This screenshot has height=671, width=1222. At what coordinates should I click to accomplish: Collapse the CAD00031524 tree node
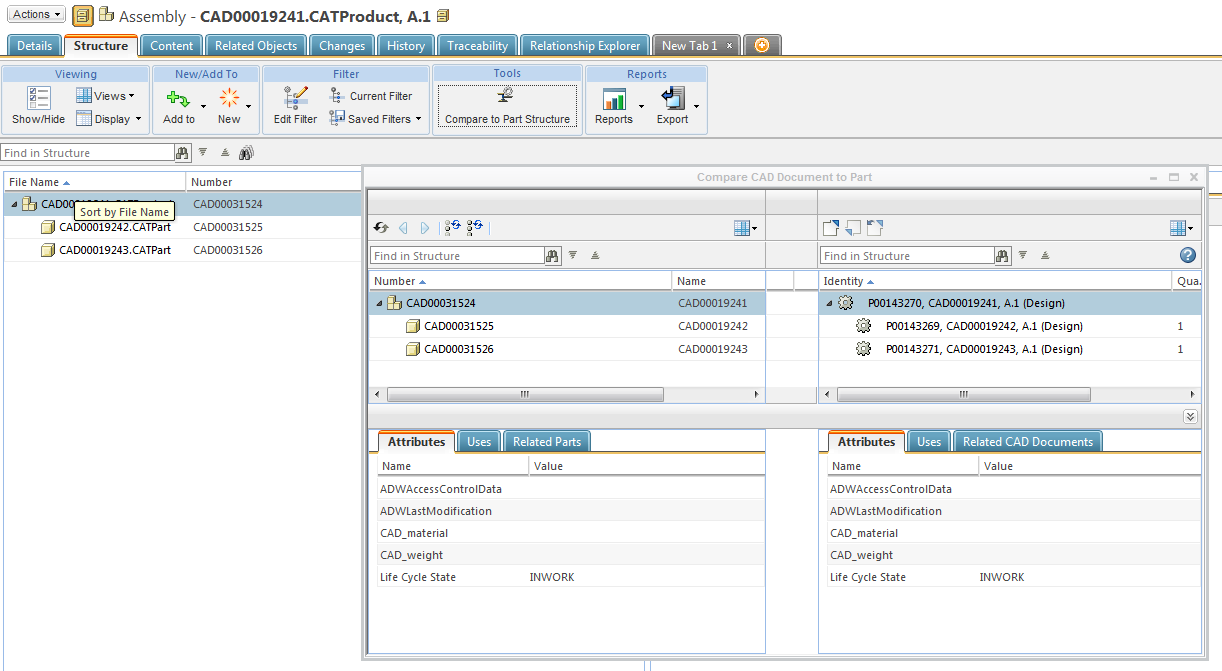[x=379, y=303]
